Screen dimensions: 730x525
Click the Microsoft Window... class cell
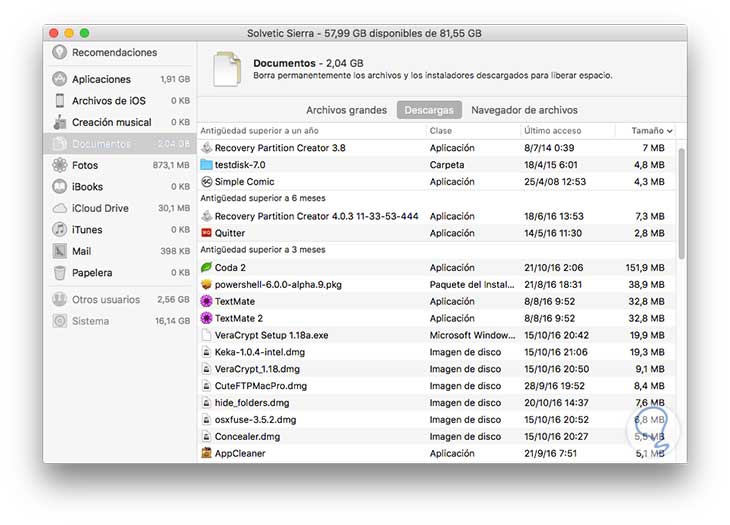pos(472,335)
